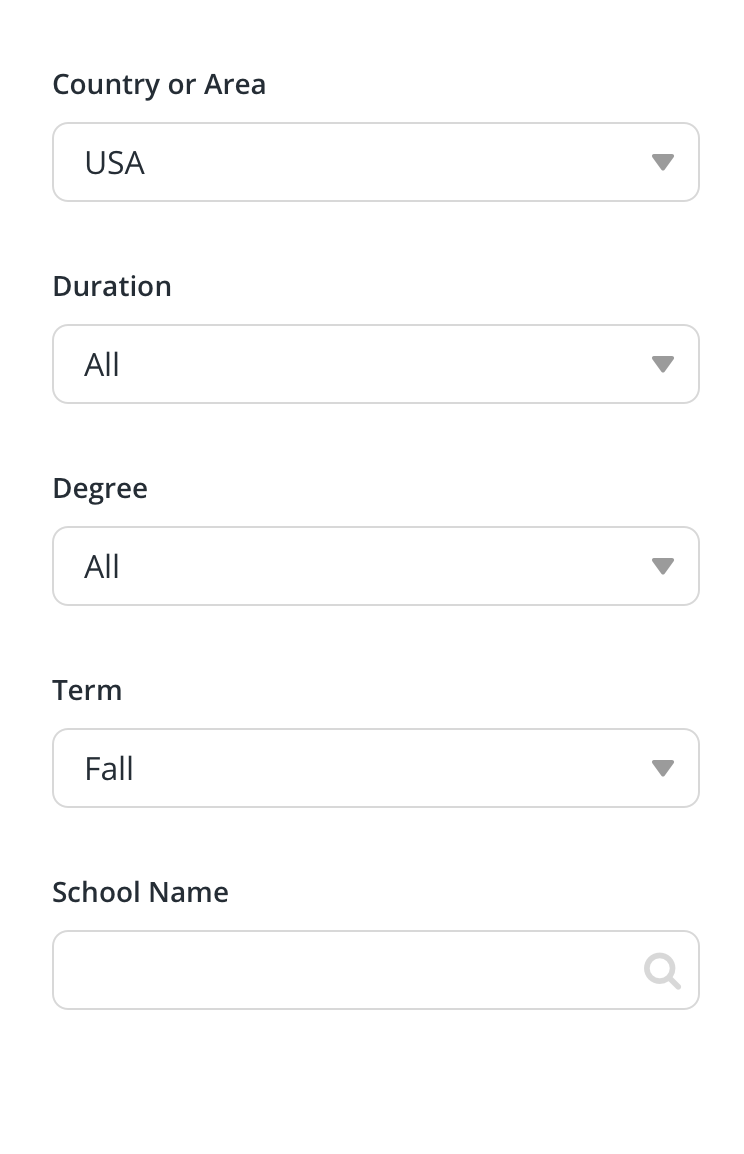The image size is (744, 1154).
Task: Click the Country or Area label
Action: [159, 84]
